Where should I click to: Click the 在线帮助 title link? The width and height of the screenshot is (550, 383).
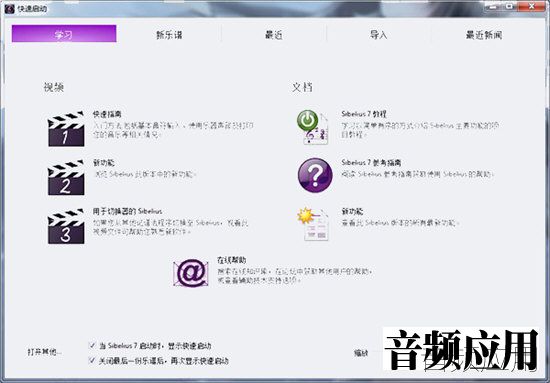(232, 260)
